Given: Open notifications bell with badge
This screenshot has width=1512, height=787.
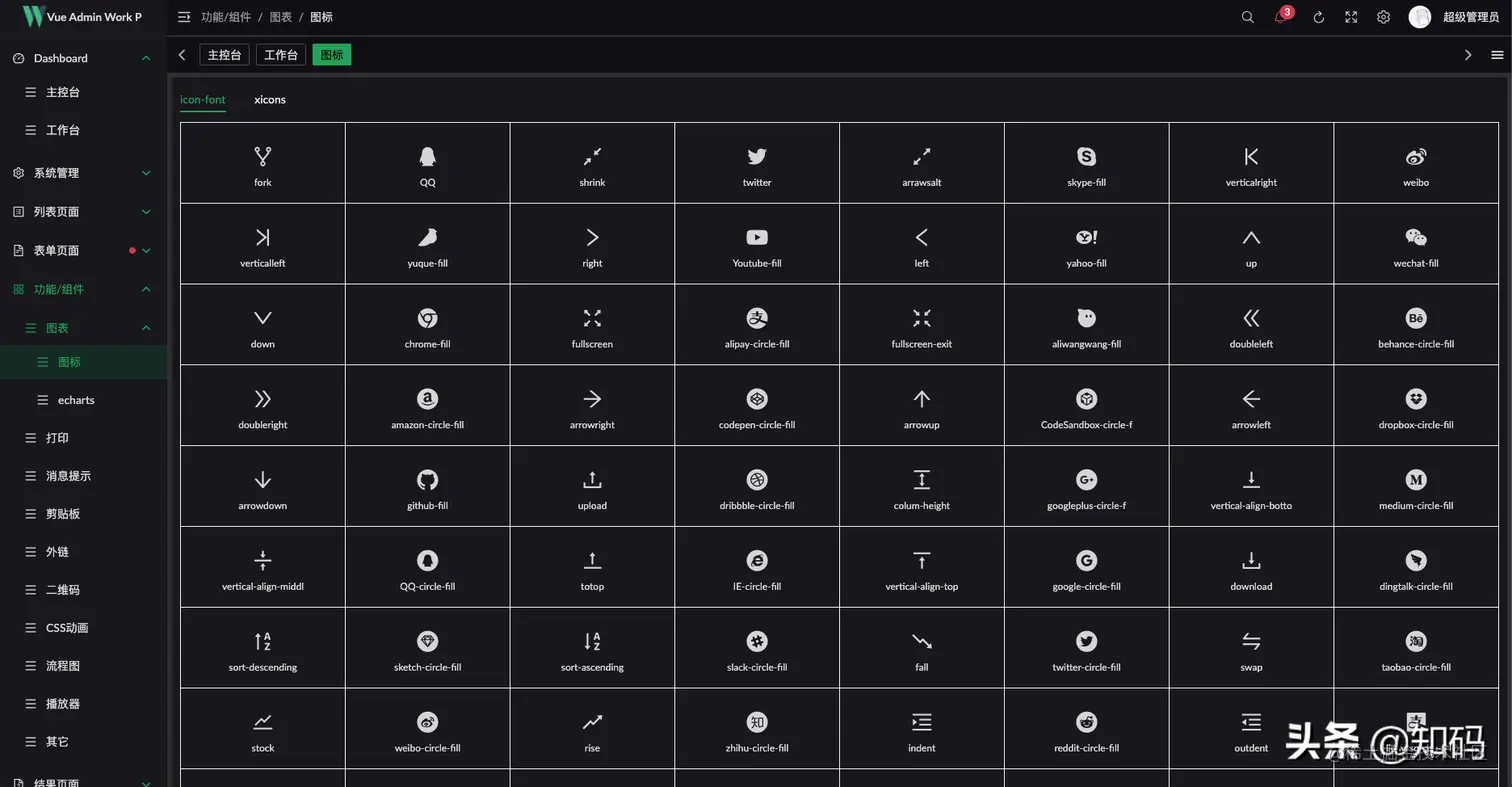Looking at the screenshot, I should (1281, 17).
